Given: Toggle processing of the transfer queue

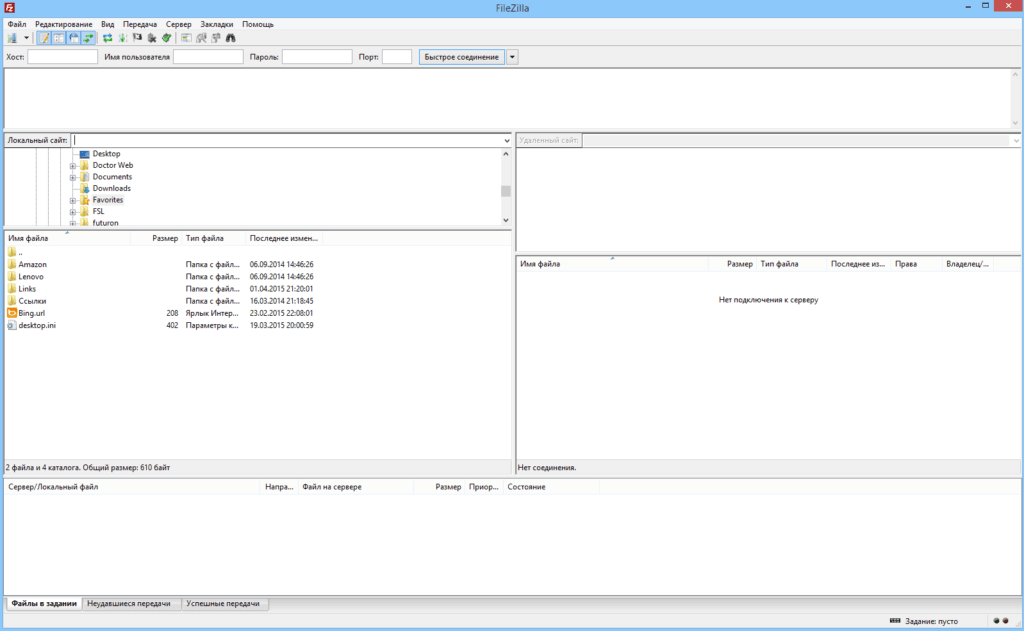Looking at the screenshot, I should [122, 39].
